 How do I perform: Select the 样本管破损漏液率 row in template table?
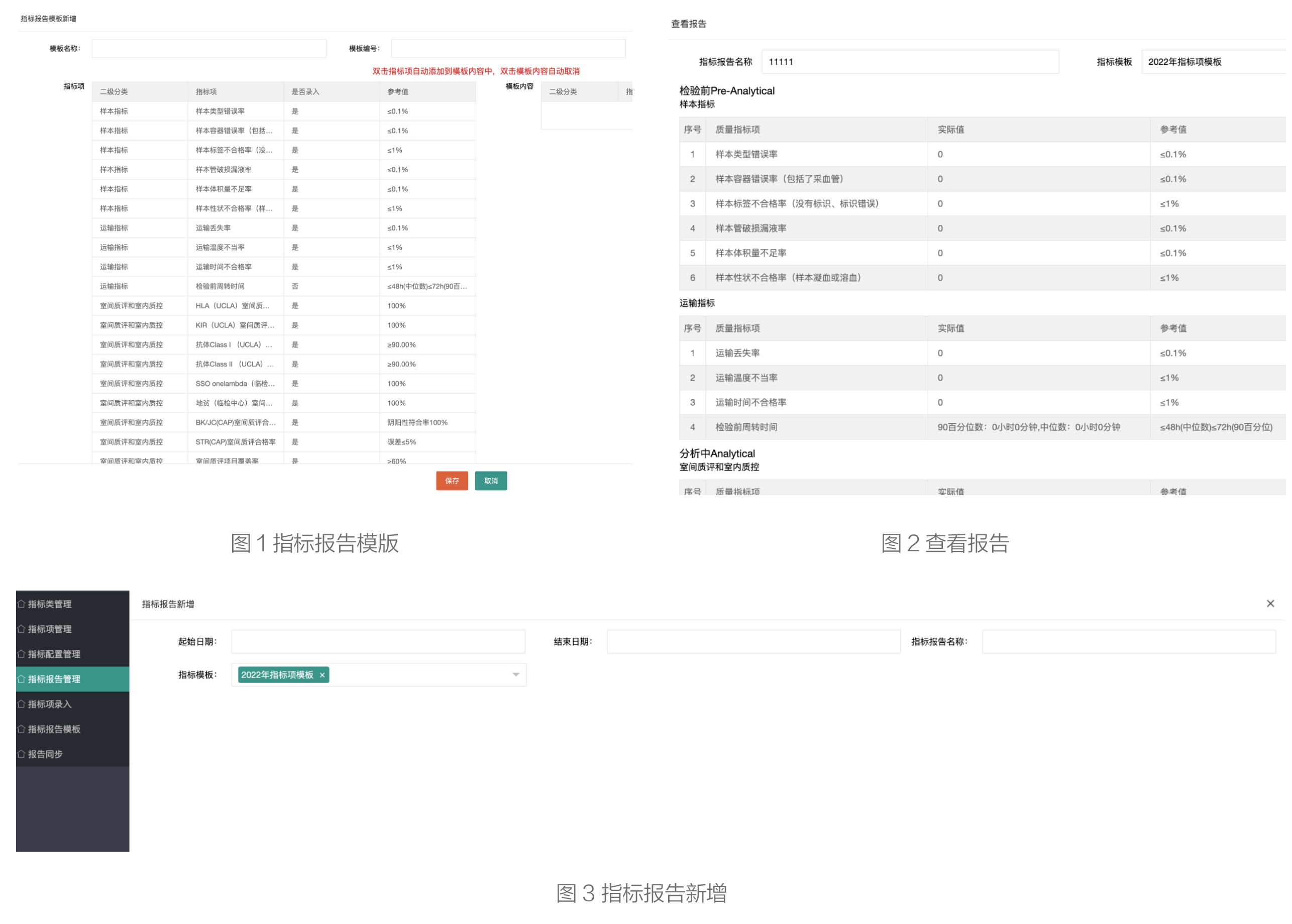[283, 170]
